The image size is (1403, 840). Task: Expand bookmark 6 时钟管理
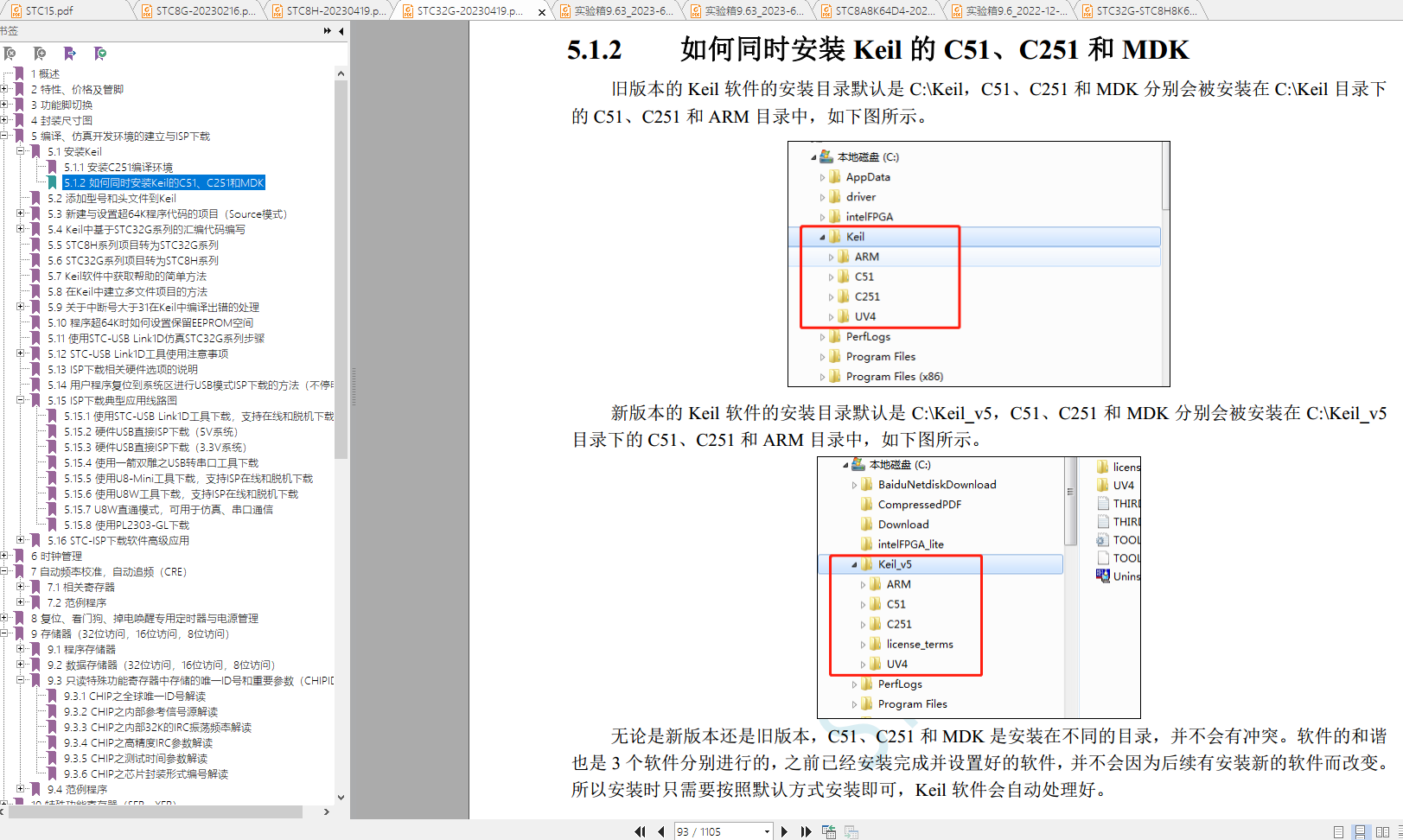click(x=5, y=556)
